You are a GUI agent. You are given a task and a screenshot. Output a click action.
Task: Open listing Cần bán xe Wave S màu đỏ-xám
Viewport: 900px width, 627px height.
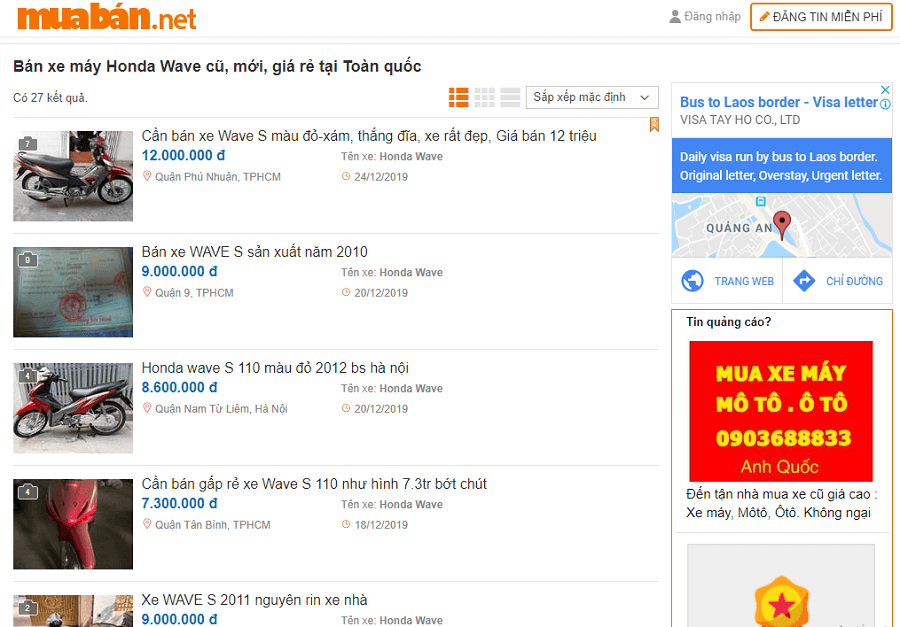point(369,136)
